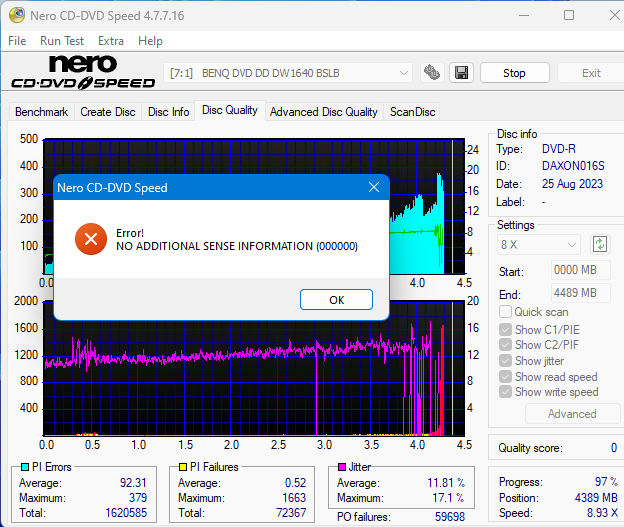
Task: Toggle the Show C2/PIF checkbox
Action: tap(505, 345)
